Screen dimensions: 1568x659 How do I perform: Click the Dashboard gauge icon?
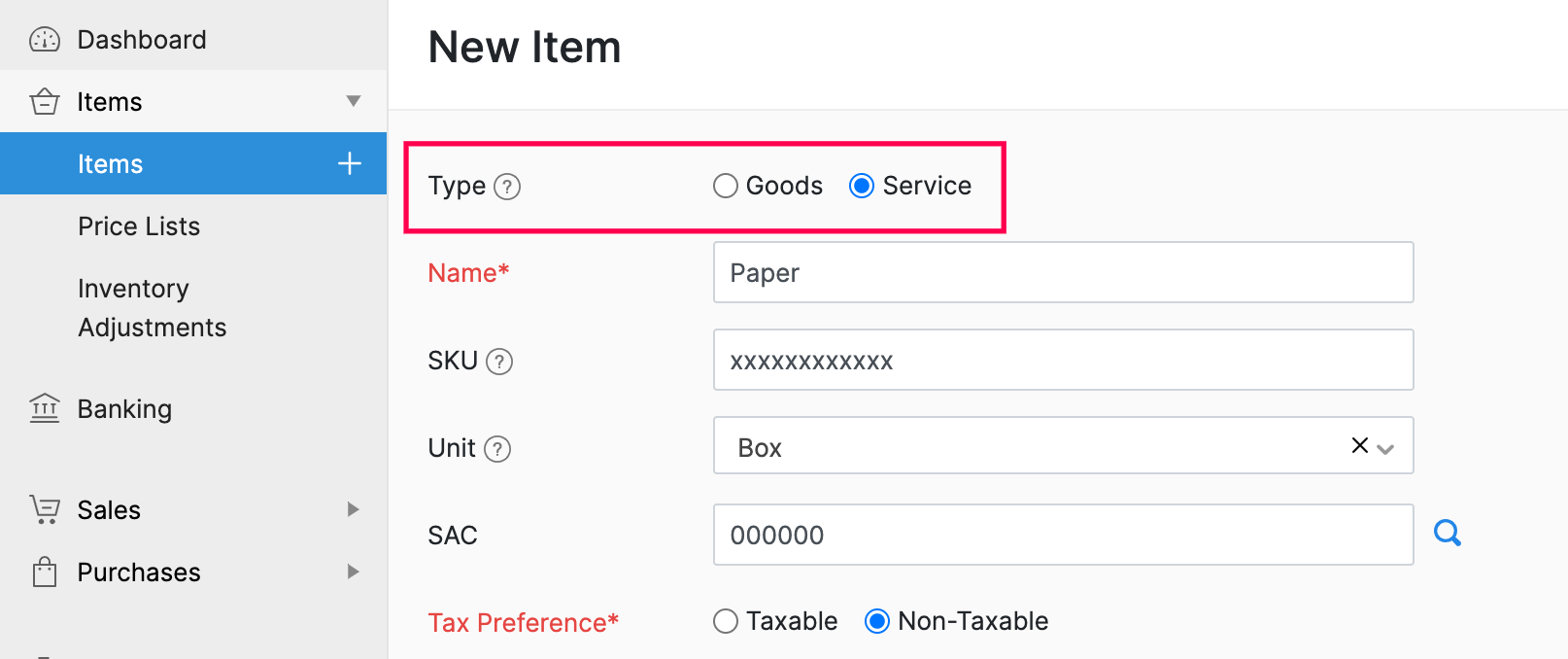[x=45, y=40]
